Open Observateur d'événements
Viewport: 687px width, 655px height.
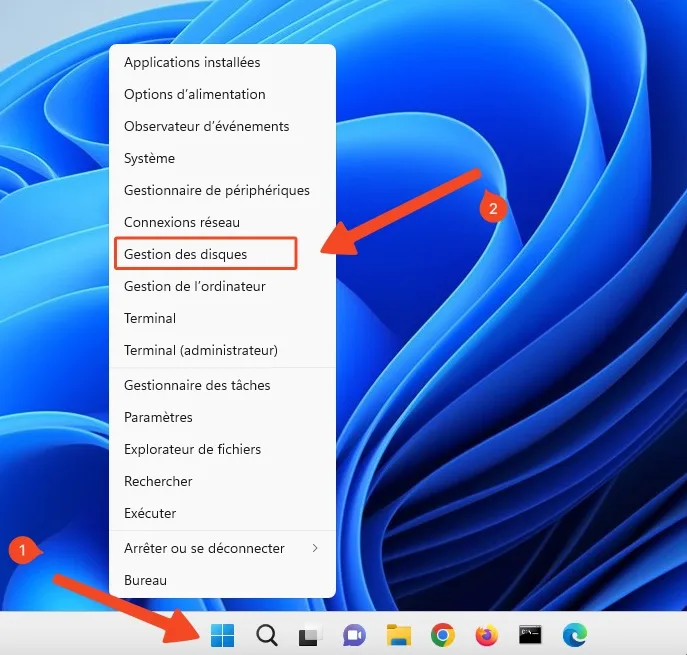[x=223, y=126]
